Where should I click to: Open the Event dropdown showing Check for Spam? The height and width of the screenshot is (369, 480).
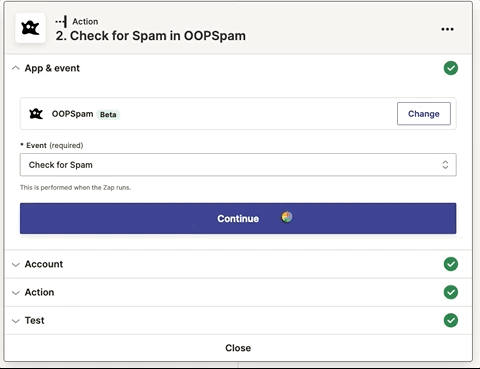click(238, 165)
